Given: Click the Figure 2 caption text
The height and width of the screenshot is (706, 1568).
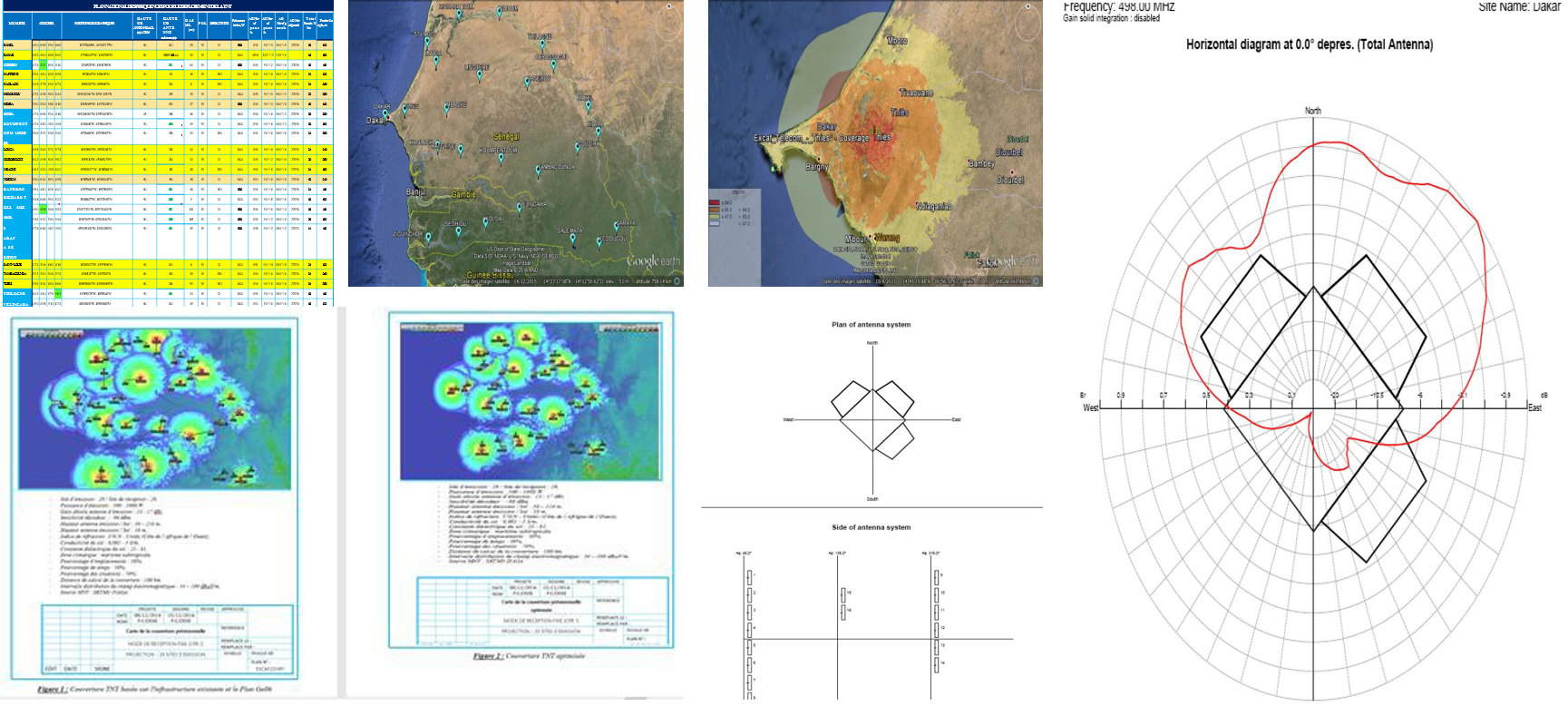Looking at the screenshot, I should coord(530,656).
